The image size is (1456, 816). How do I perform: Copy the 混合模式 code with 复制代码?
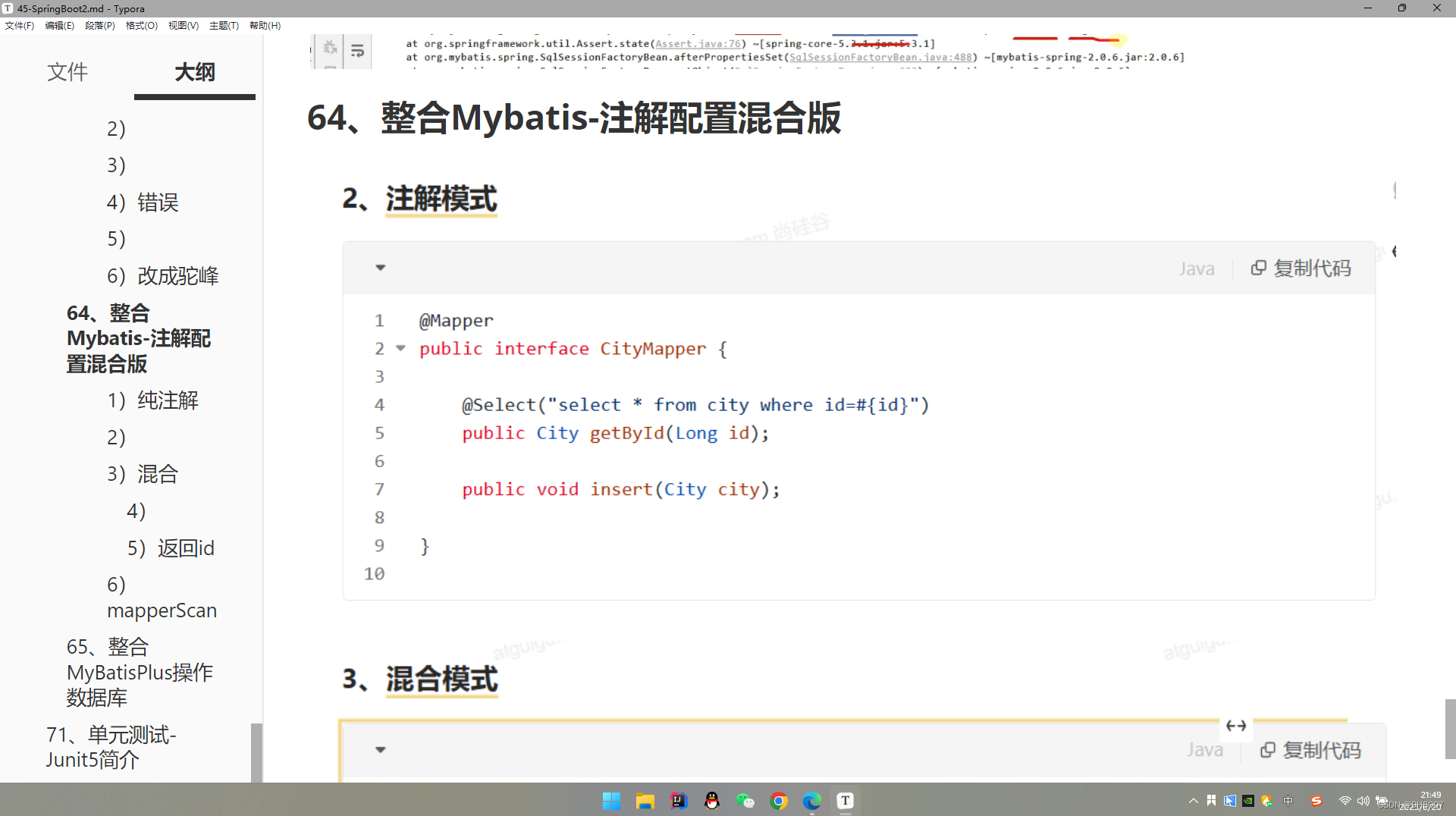pyautogui.click(x=1310, y=750)
